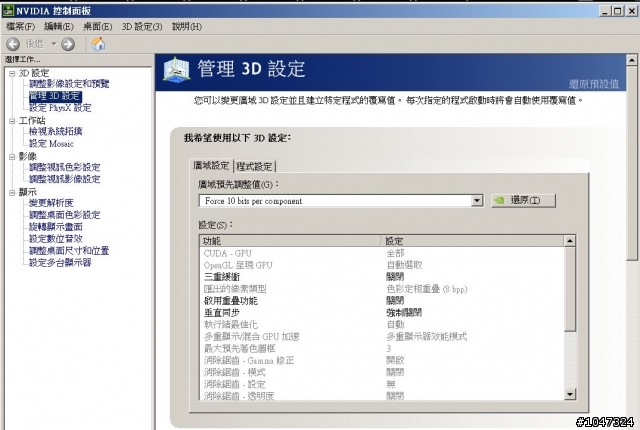Select the OpenGL 呈現 GPU row
640x430 pixels.
click(x=382, y=265)
